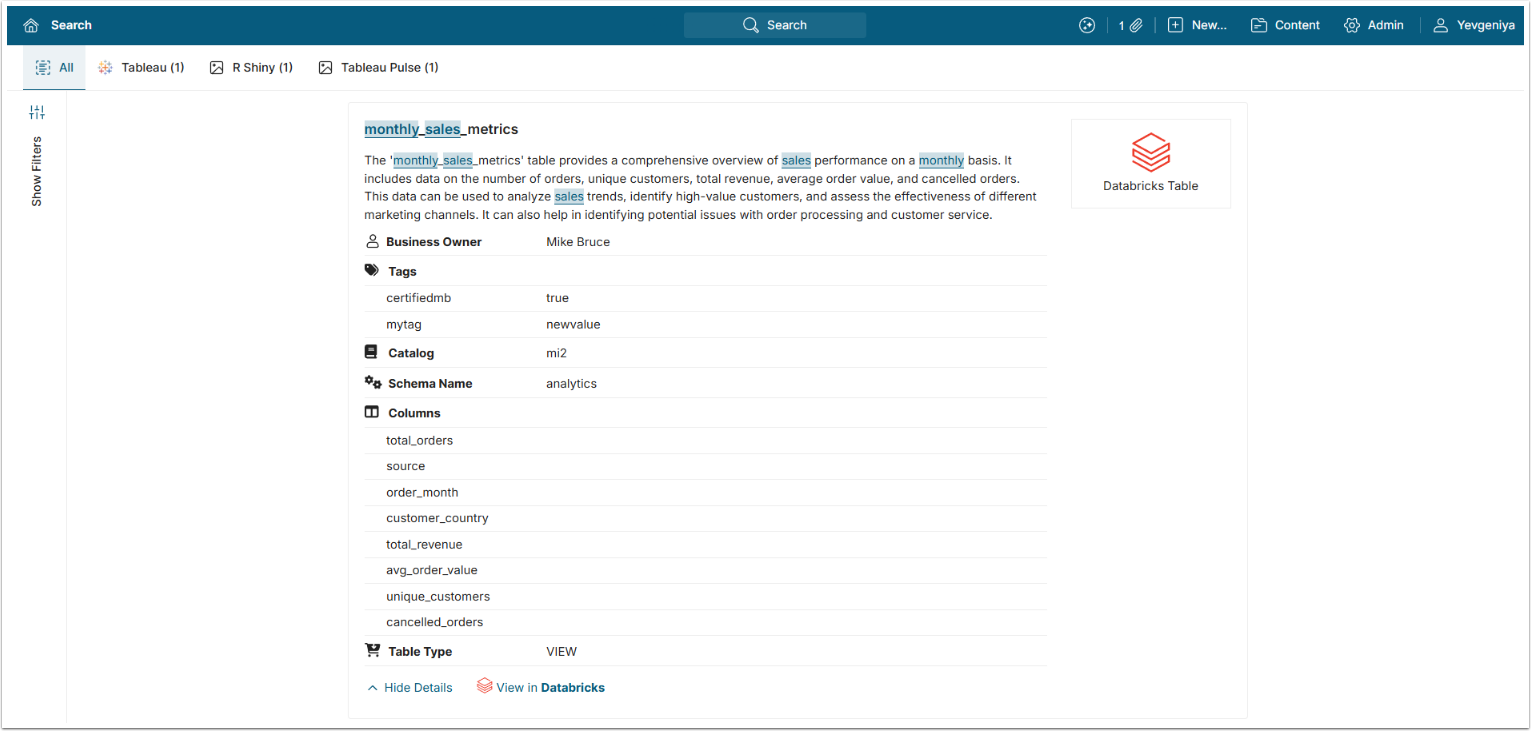This screenshot has width=1531, height=731.
Task: Switch to the R Shiny (1) tab
Action: pyautogui.click(x=251, y=67)
